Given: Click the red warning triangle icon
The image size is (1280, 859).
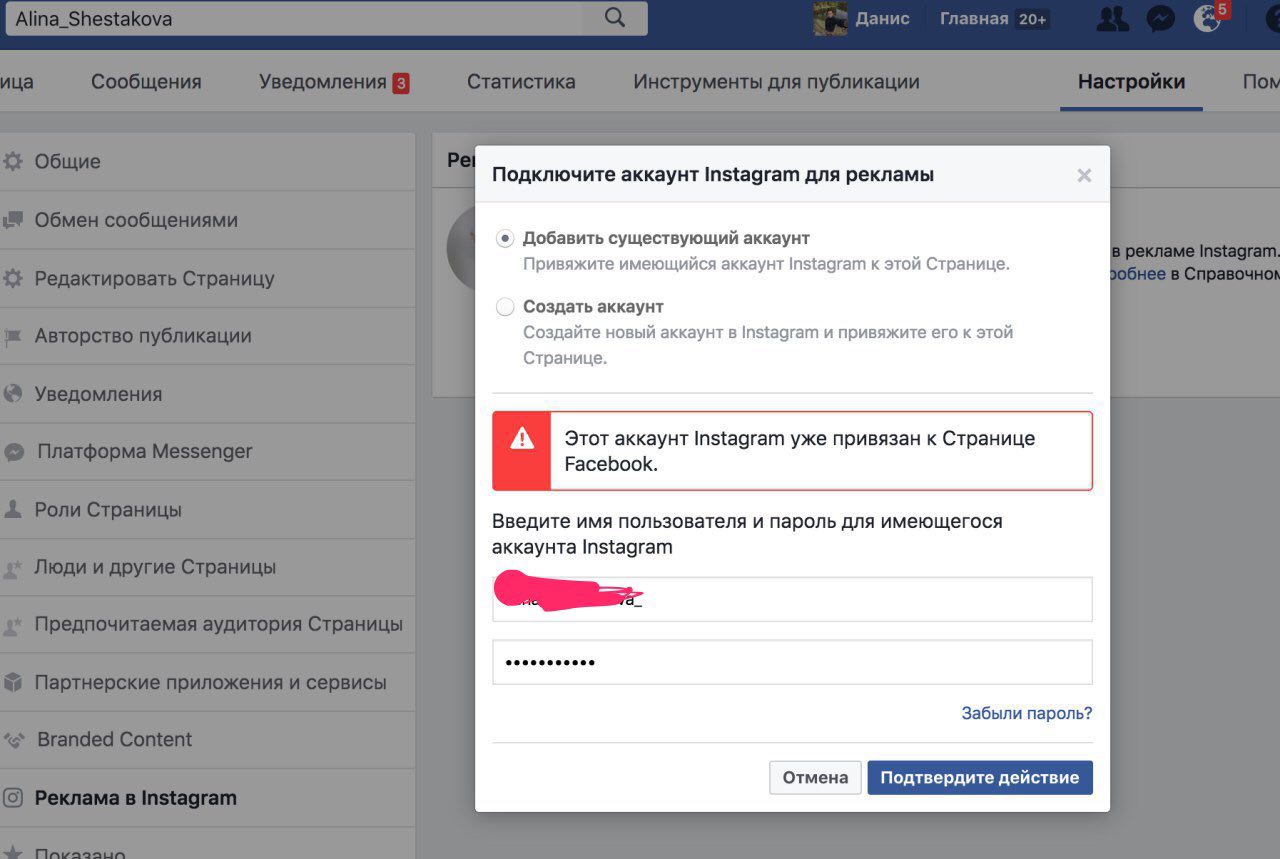Looking at the screenshot, I should pos(522,438).
